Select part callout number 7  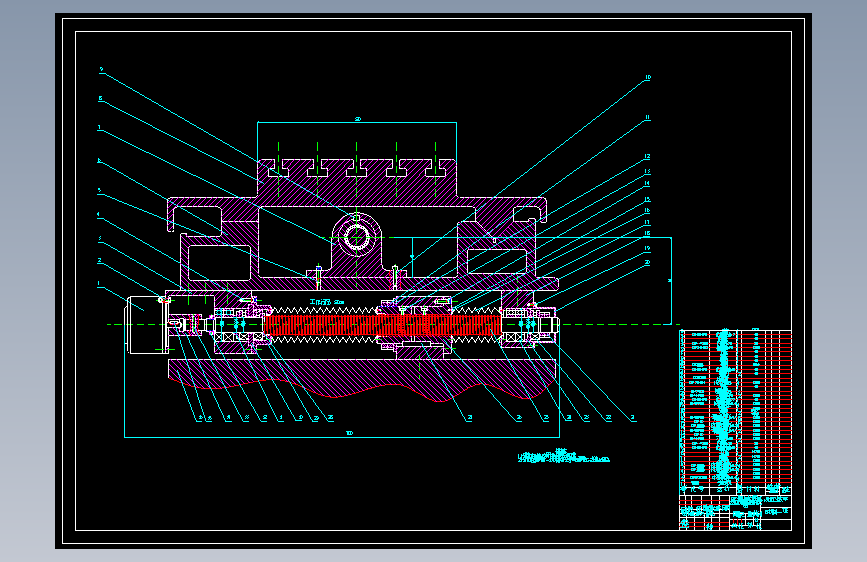click(x=100, y=128)
